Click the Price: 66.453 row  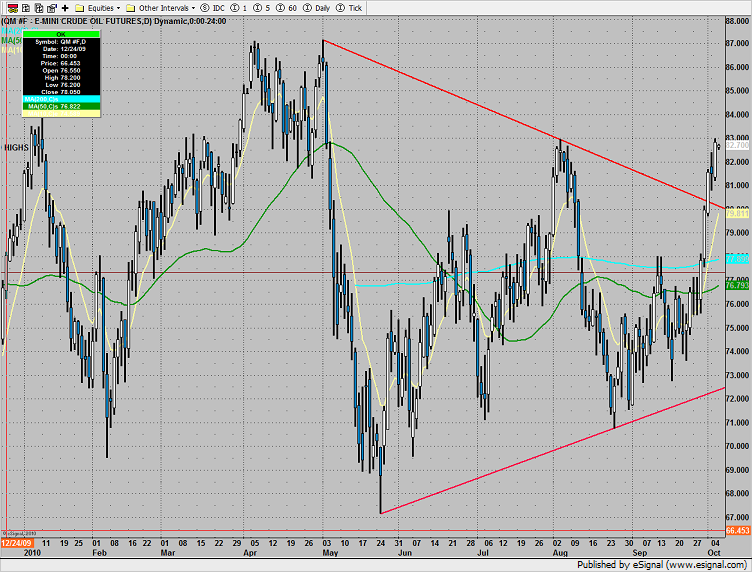[61, 63]
